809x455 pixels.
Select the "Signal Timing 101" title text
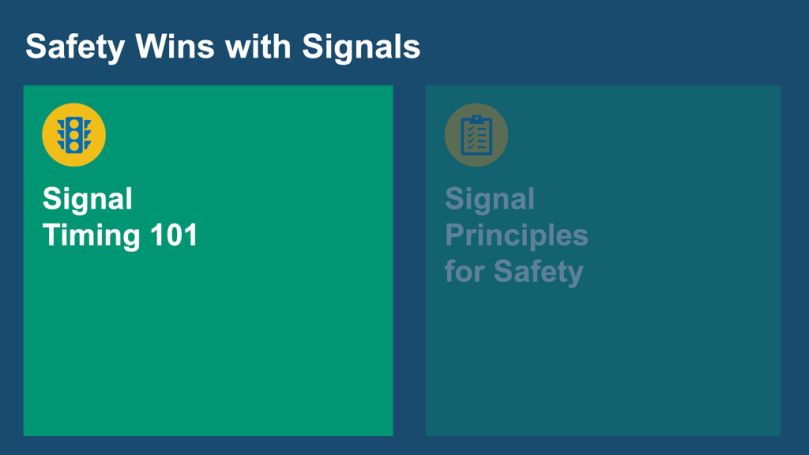click(x=120, y=217)
